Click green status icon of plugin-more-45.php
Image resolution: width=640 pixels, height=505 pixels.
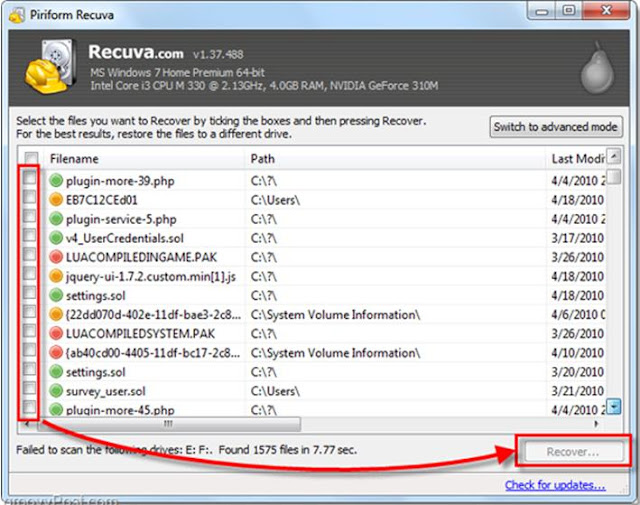point(56,409)
